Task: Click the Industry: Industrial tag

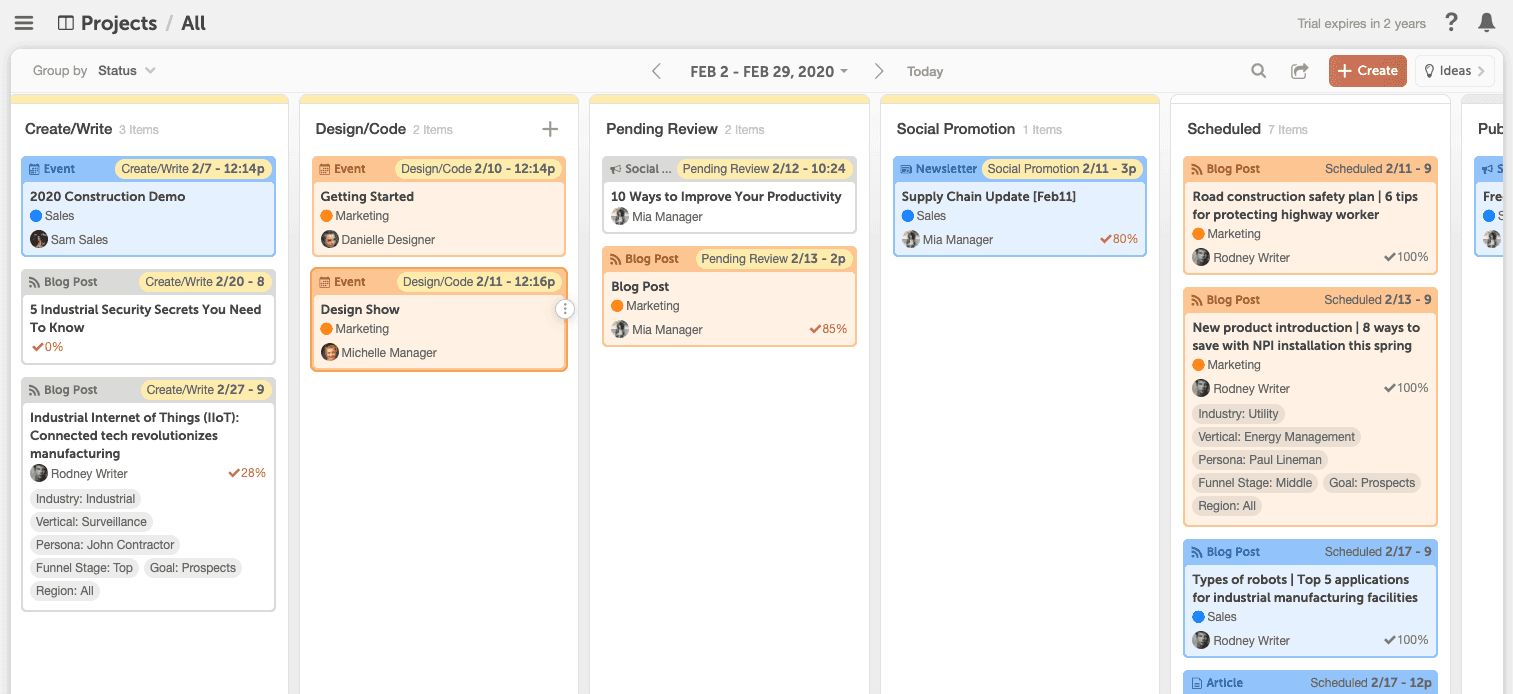Action: pos(85,499)
